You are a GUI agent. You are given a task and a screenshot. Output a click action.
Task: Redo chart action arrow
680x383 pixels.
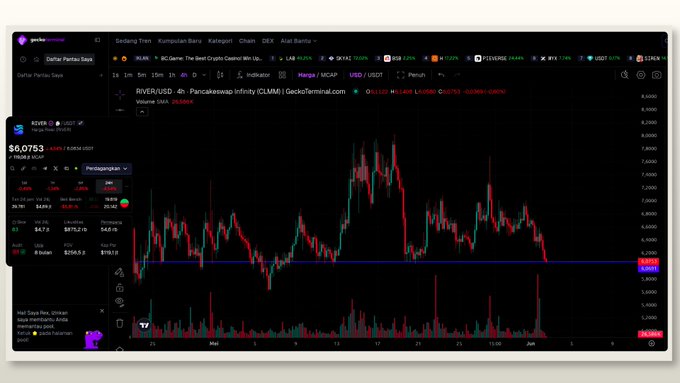click(457, 75)
